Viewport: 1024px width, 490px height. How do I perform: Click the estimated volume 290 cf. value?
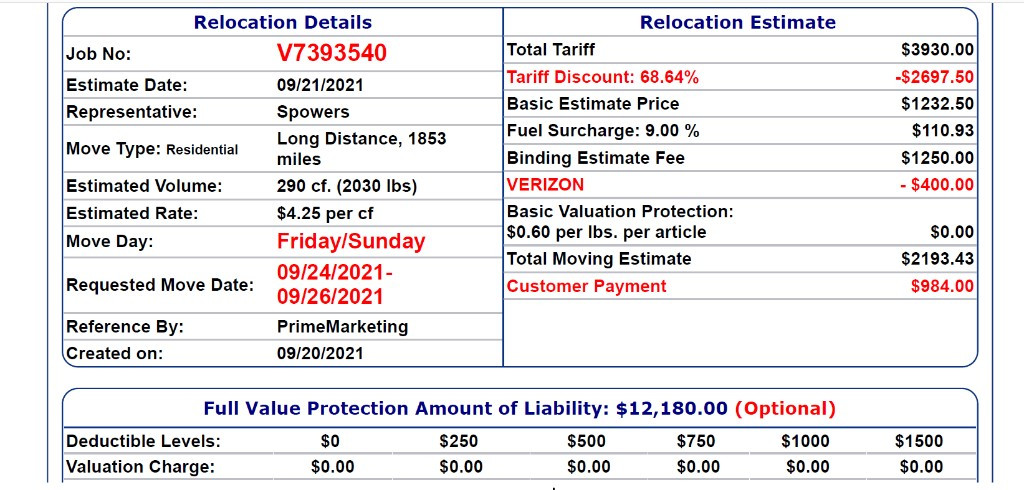click(x=346, y=186)
